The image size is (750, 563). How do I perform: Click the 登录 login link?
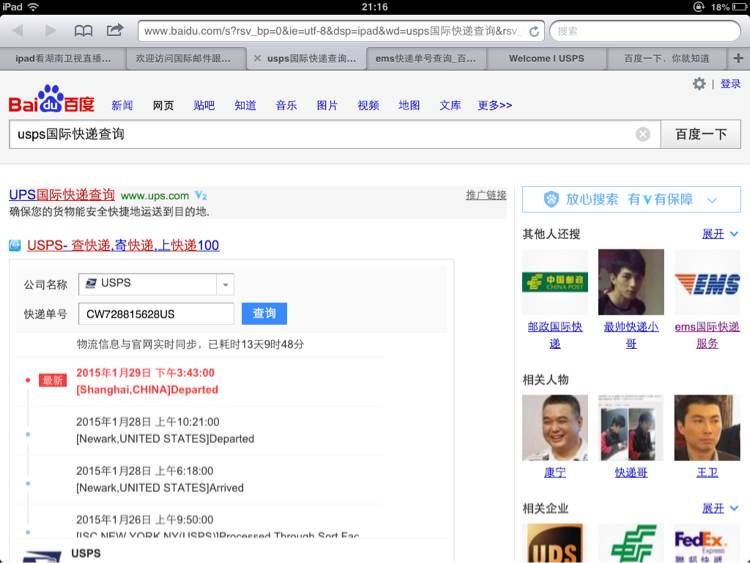730,84
